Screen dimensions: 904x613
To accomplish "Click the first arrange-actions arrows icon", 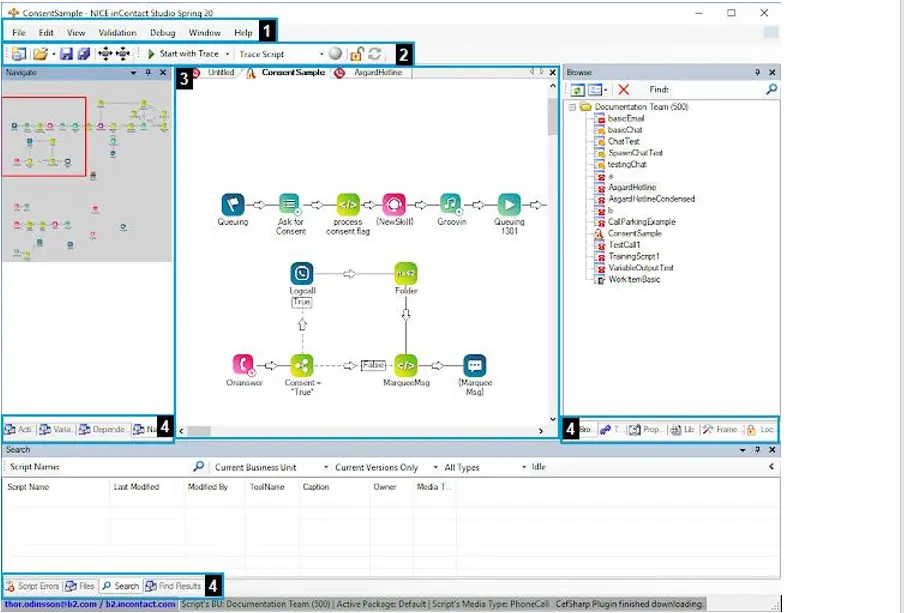I will click(105, 54).
